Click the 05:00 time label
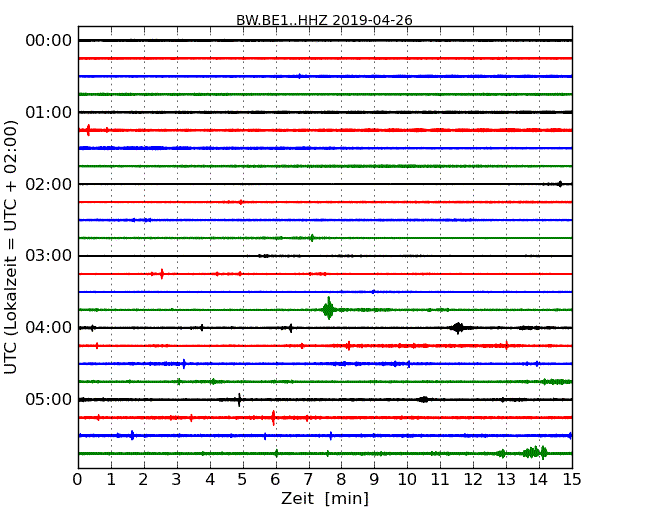Screen dimensions: 650x520 click(x=49, y=399)
